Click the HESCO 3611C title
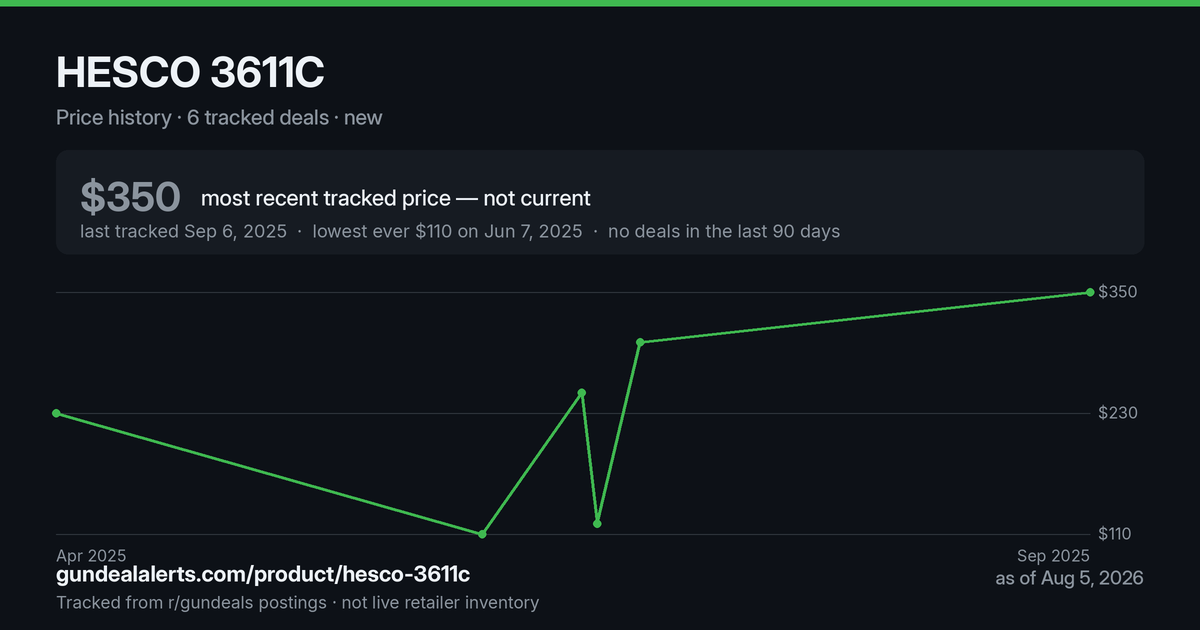Viewport: 1200px width, 630px height. [x=190, y=73]
